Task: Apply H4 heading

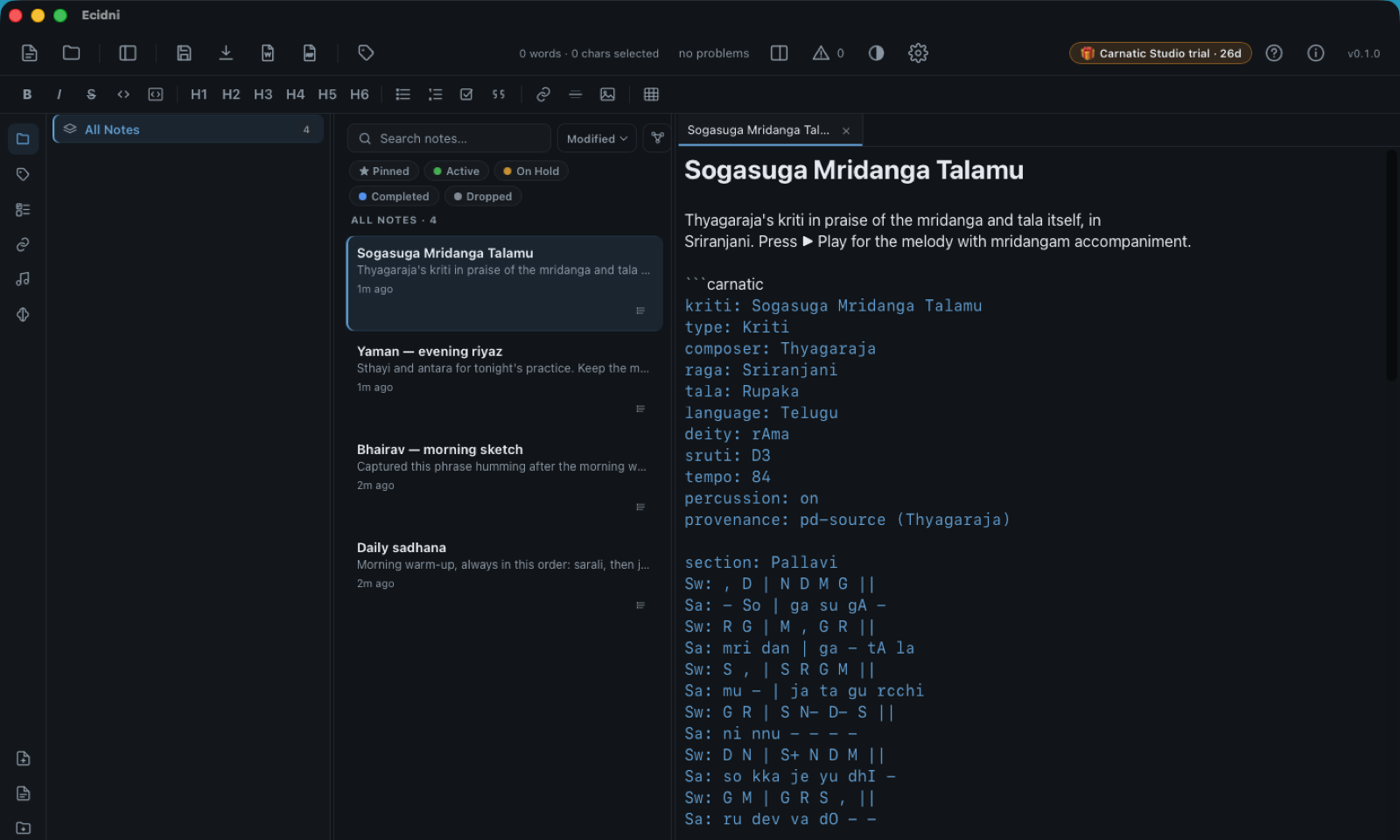Action: coord(296,94)
